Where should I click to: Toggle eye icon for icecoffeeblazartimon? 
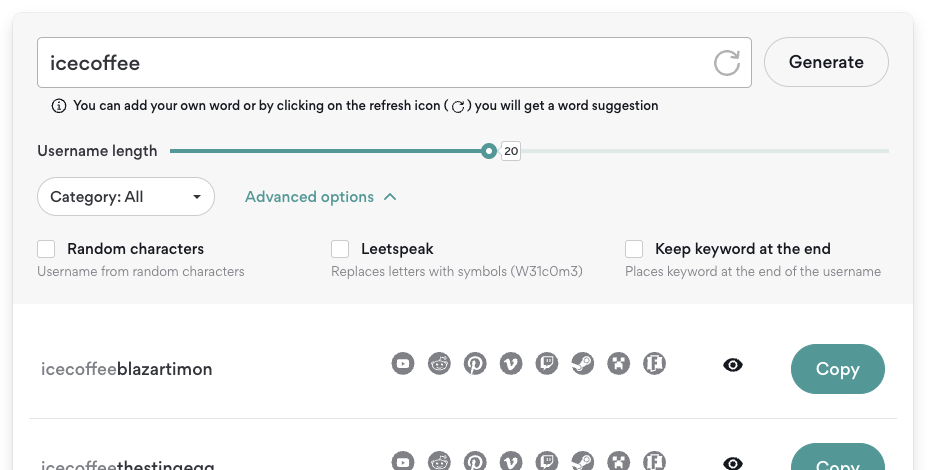pos(733,366)
